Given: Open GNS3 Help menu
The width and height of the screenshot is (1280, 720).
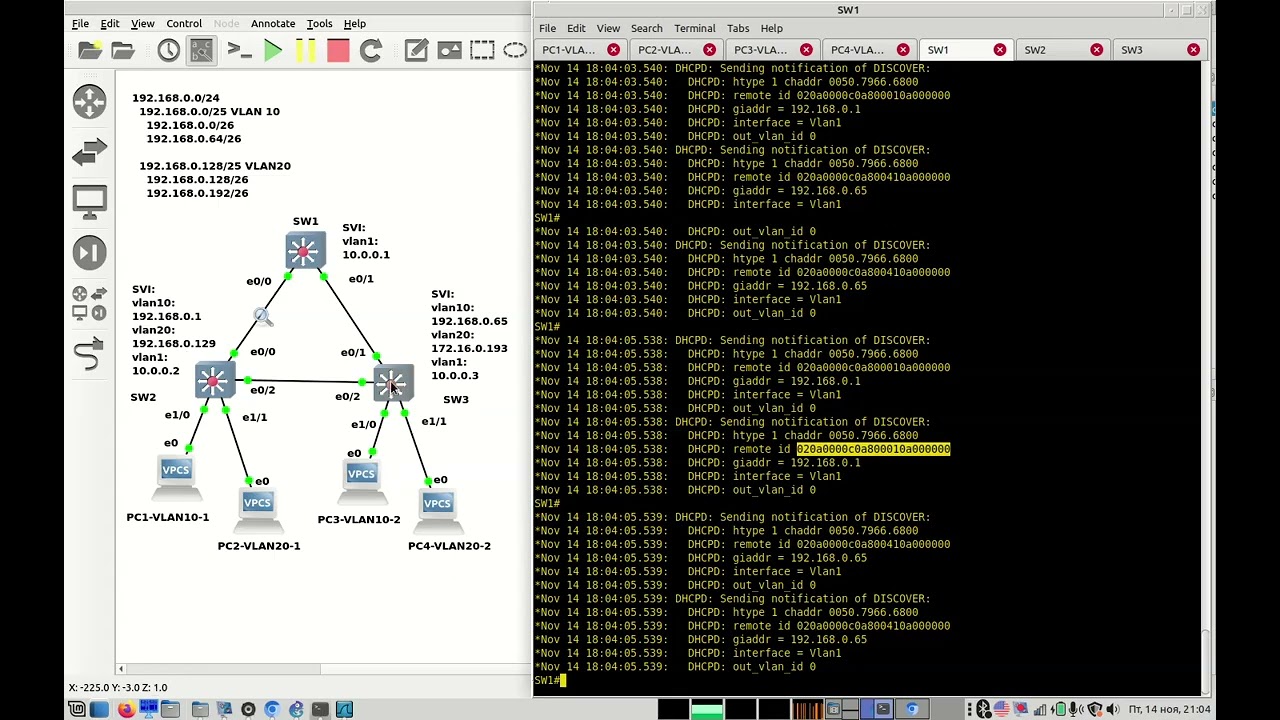Looking at the screenshot, I should [355, 23].
